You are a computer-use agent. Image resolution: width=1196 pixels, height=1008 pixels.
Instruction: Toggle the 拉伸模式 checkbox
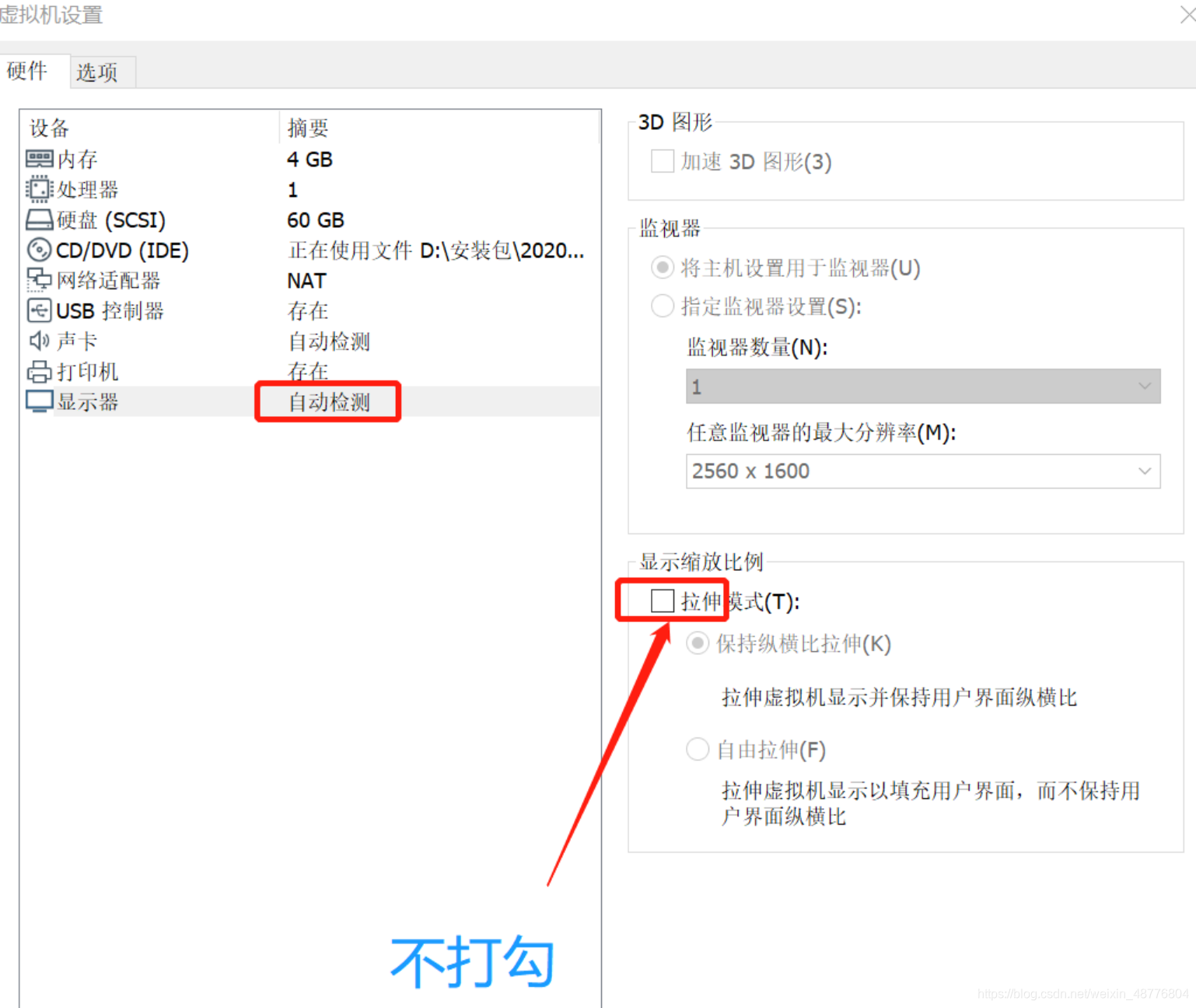[663, 601]
